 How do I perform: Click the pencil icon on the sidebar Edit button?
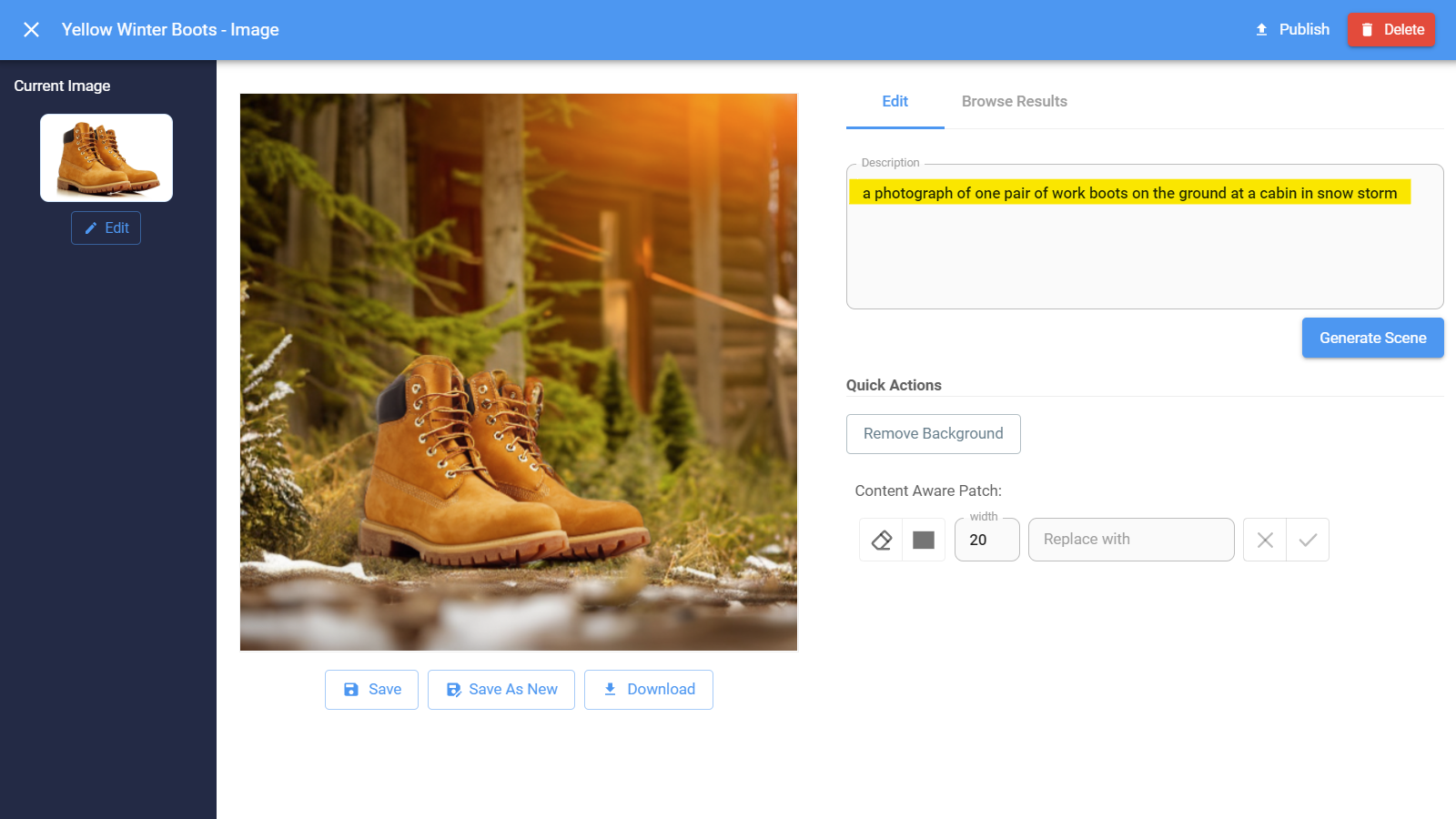(x=92, y=227)
